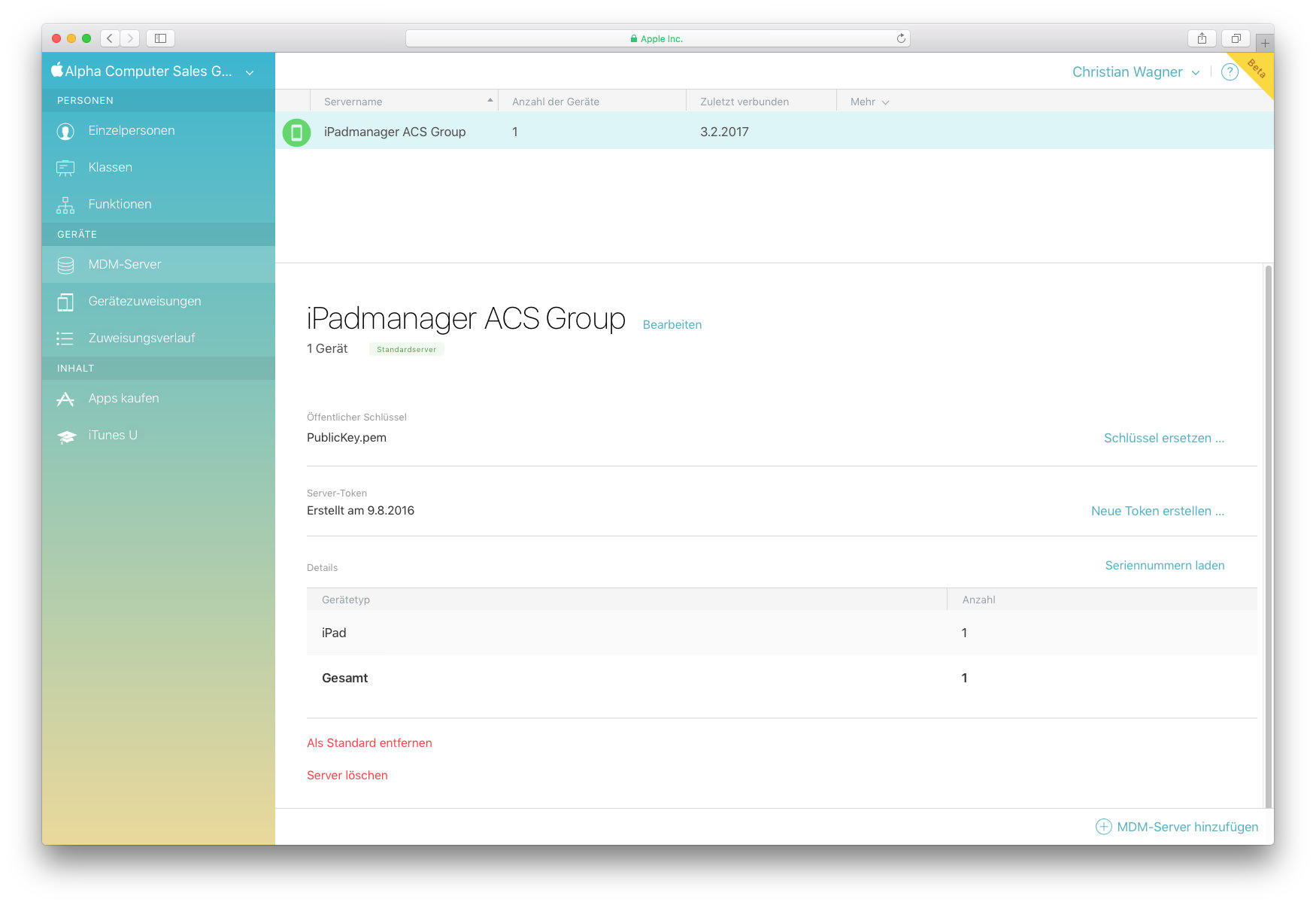Click Schlüssel ersetzen link
Image resolution: width=1316 pixels, height=905 pixels.
(x=1164, y=439)
